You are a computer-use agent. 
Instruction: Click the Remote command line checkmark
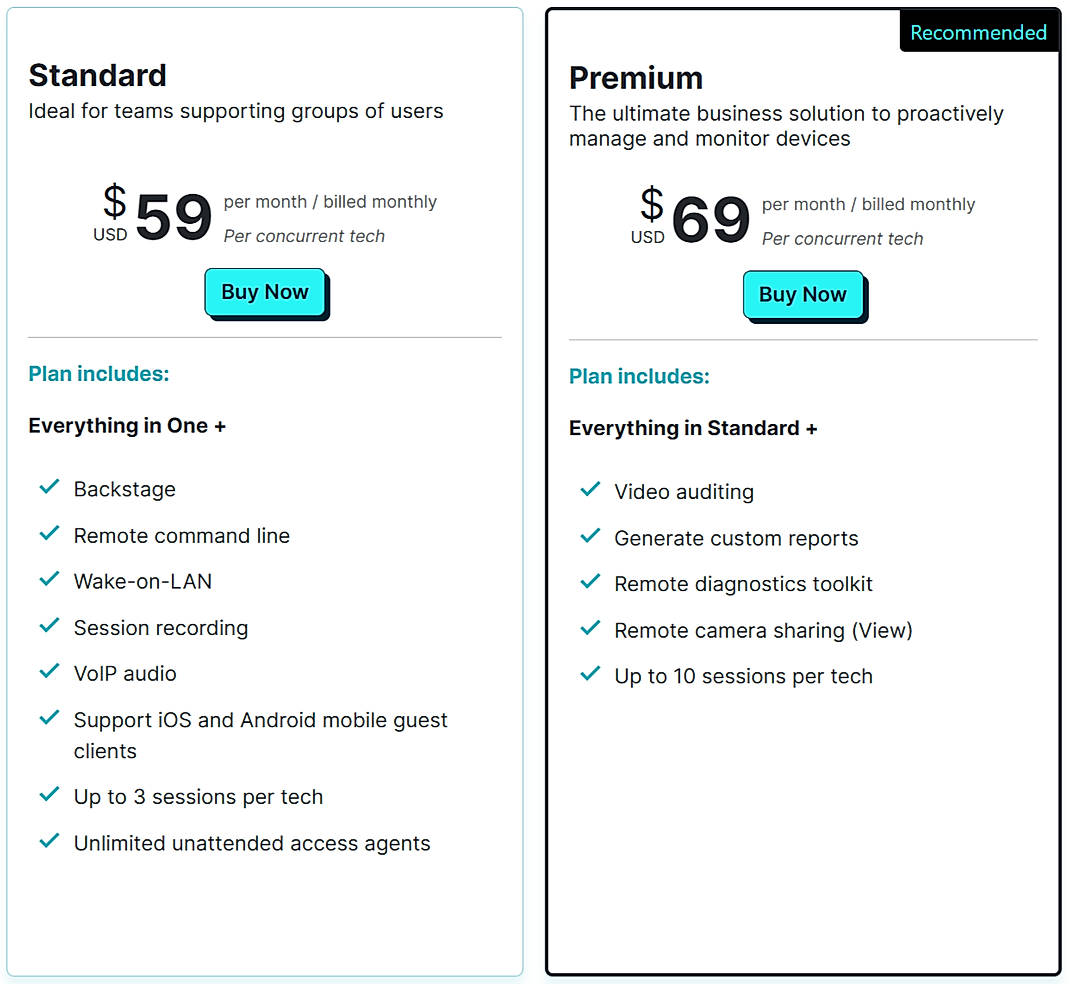50,534
